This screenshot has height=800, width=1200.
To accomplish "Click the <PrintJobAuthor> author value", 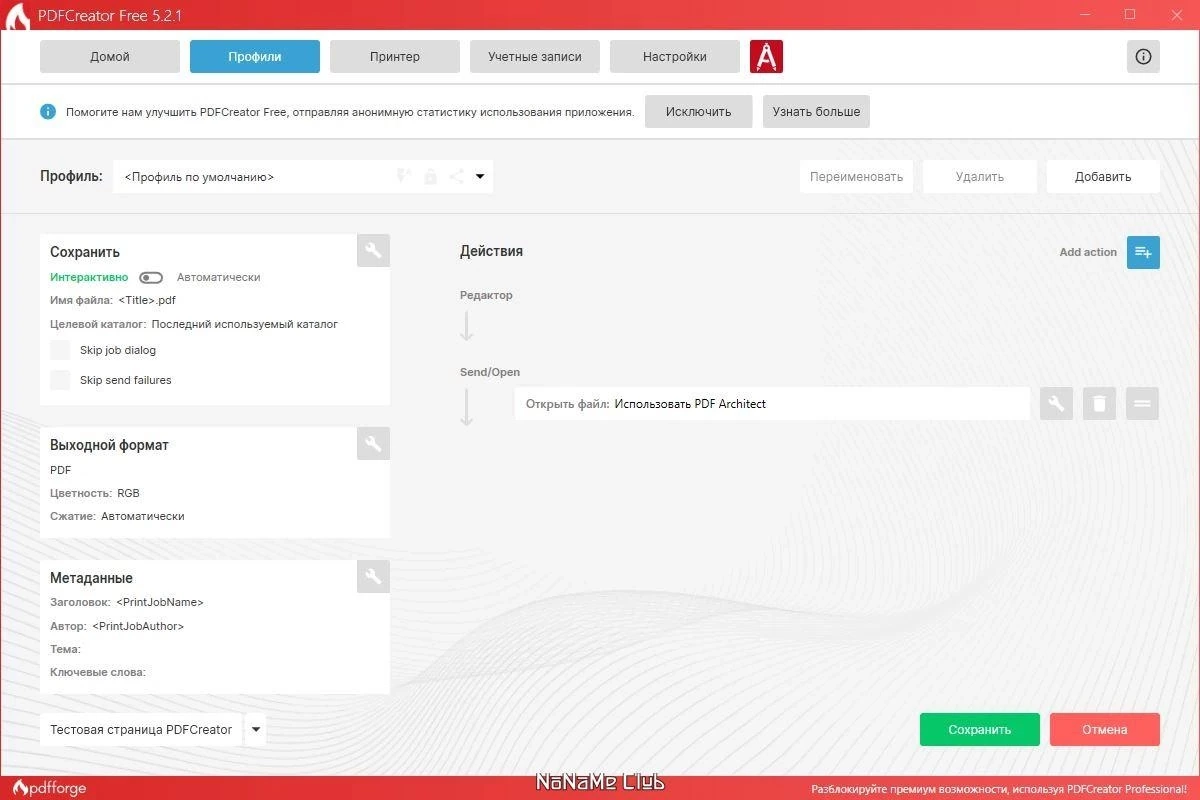I will point(138,626).
